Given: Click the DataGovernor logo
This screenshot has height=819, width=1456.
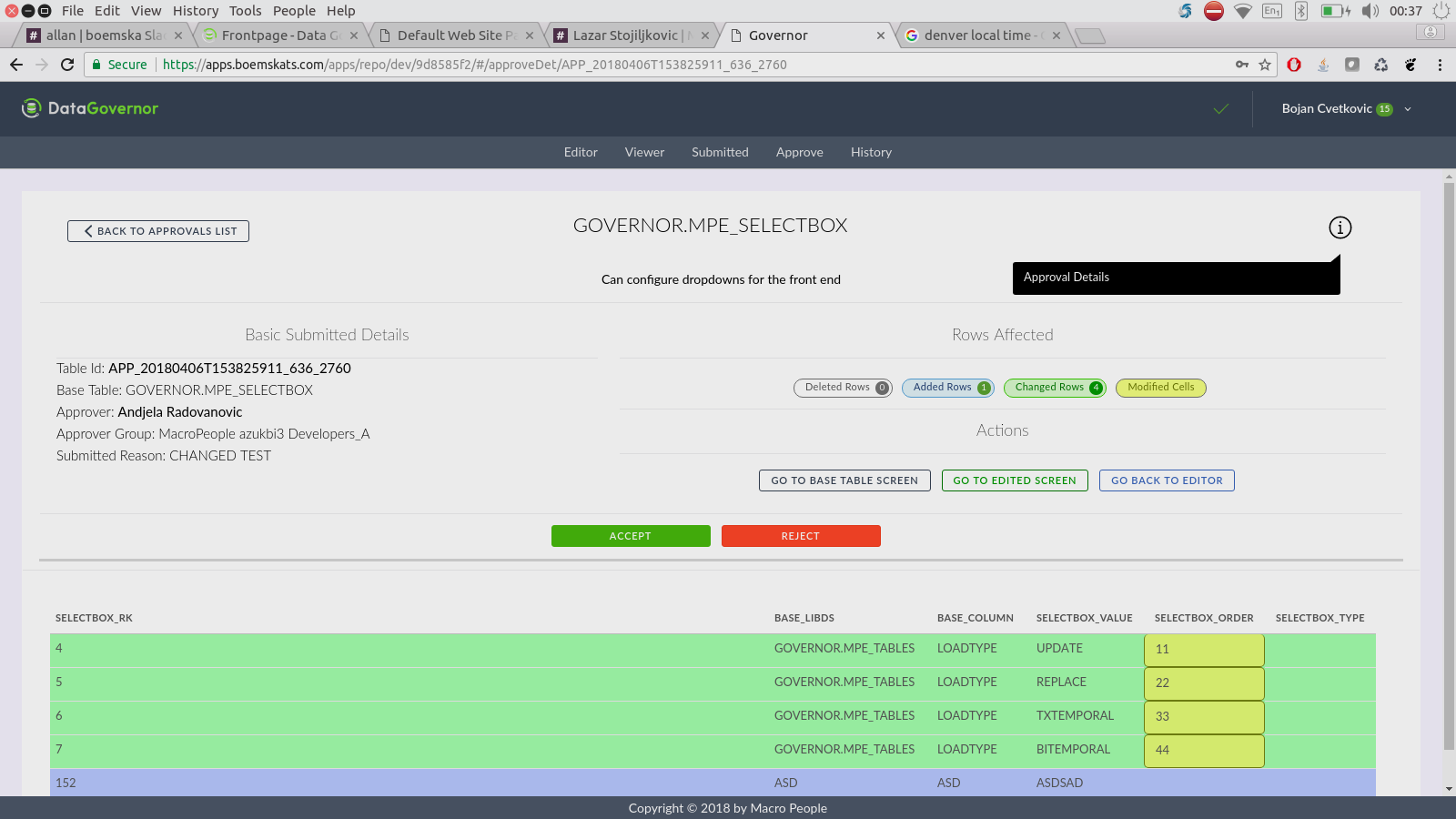Looking at the screenshot, I should [x=90, y=108].
